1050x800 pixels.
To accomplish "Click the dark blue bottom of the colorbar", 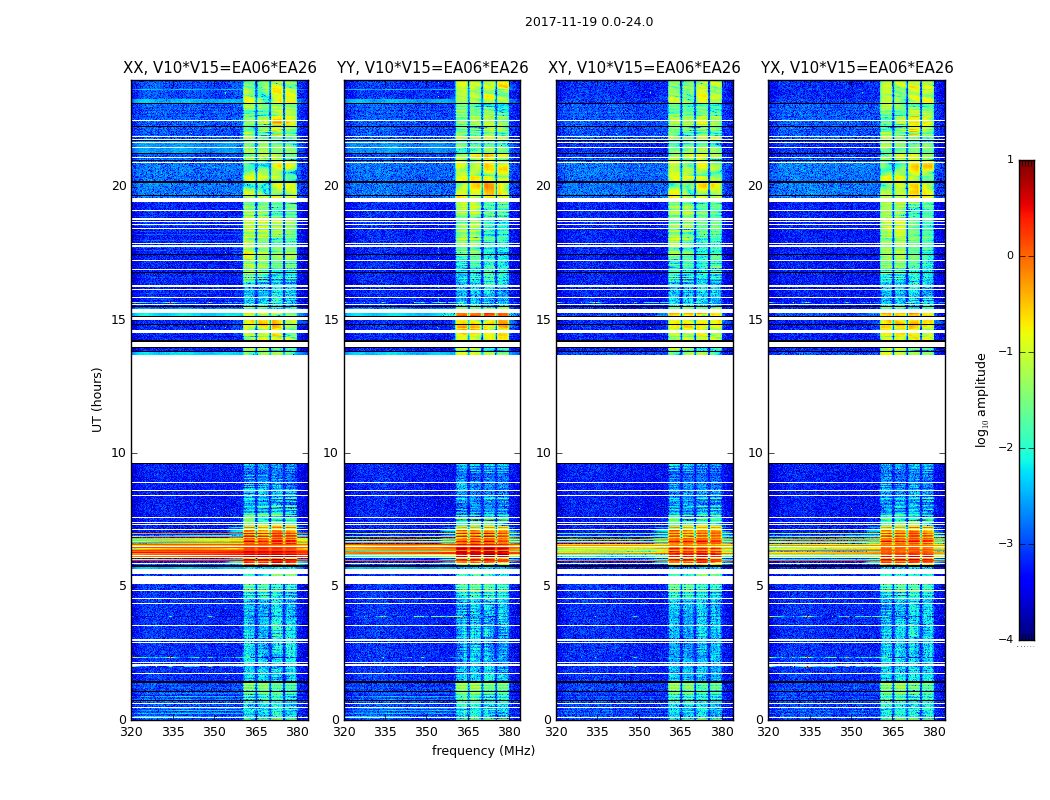I will click(x=1026, y=632).
